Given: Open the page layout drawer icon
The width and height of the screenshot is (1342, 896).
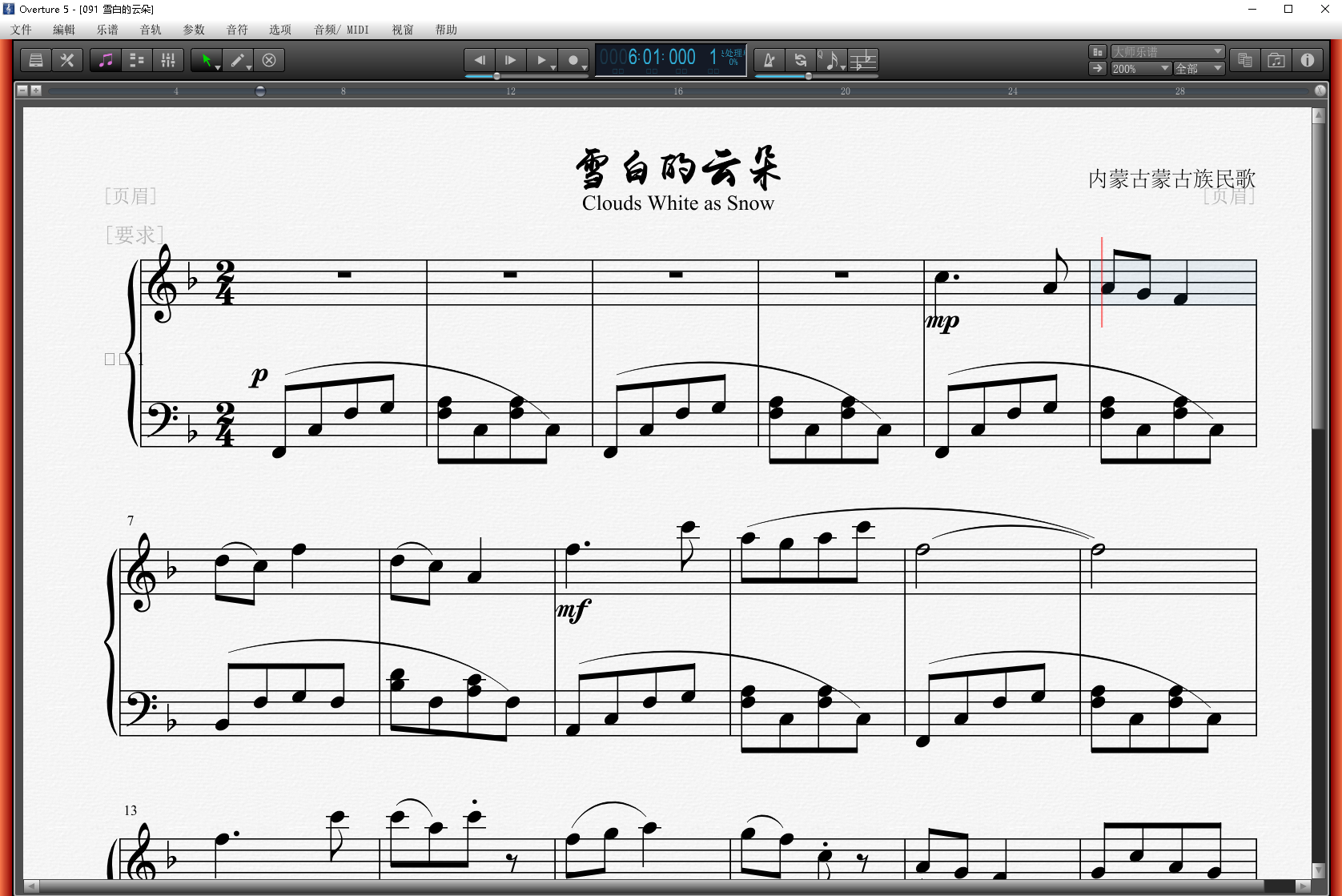Looking at the screenshot, I should coord(36,60).
